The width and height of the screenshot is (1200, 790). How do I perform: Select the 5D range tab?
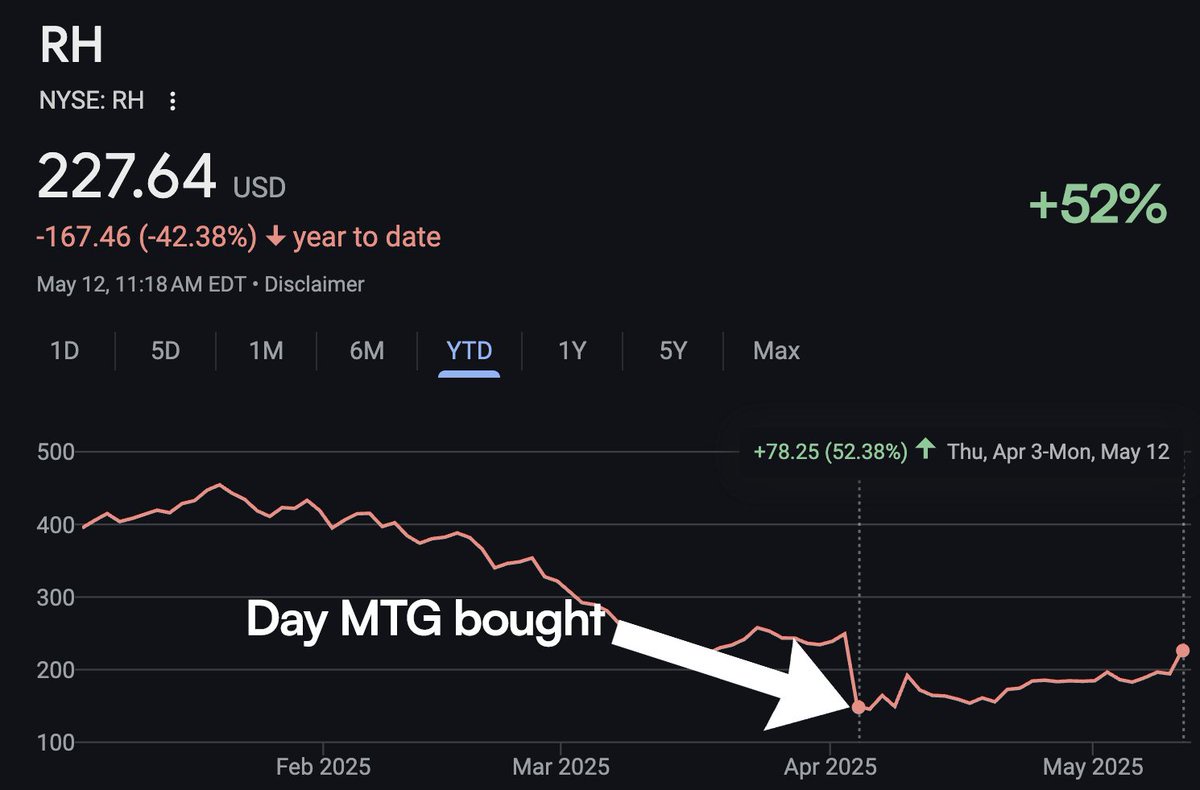coord(166,351)
